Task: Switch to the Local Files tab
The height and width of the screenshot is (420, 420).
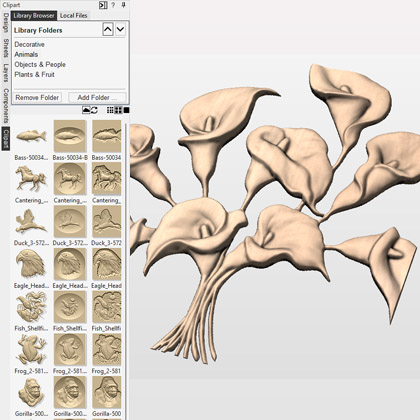Action: 74,15
